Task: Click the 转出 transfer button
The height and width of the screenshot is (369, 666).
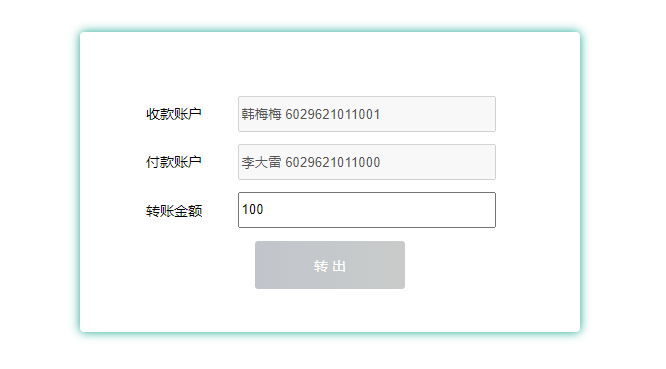Action: coord(330,265)
